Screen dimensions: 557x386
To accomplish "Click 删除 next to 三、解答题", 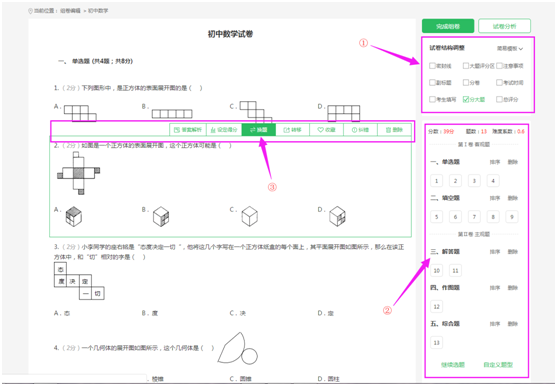I will point(513,251).
